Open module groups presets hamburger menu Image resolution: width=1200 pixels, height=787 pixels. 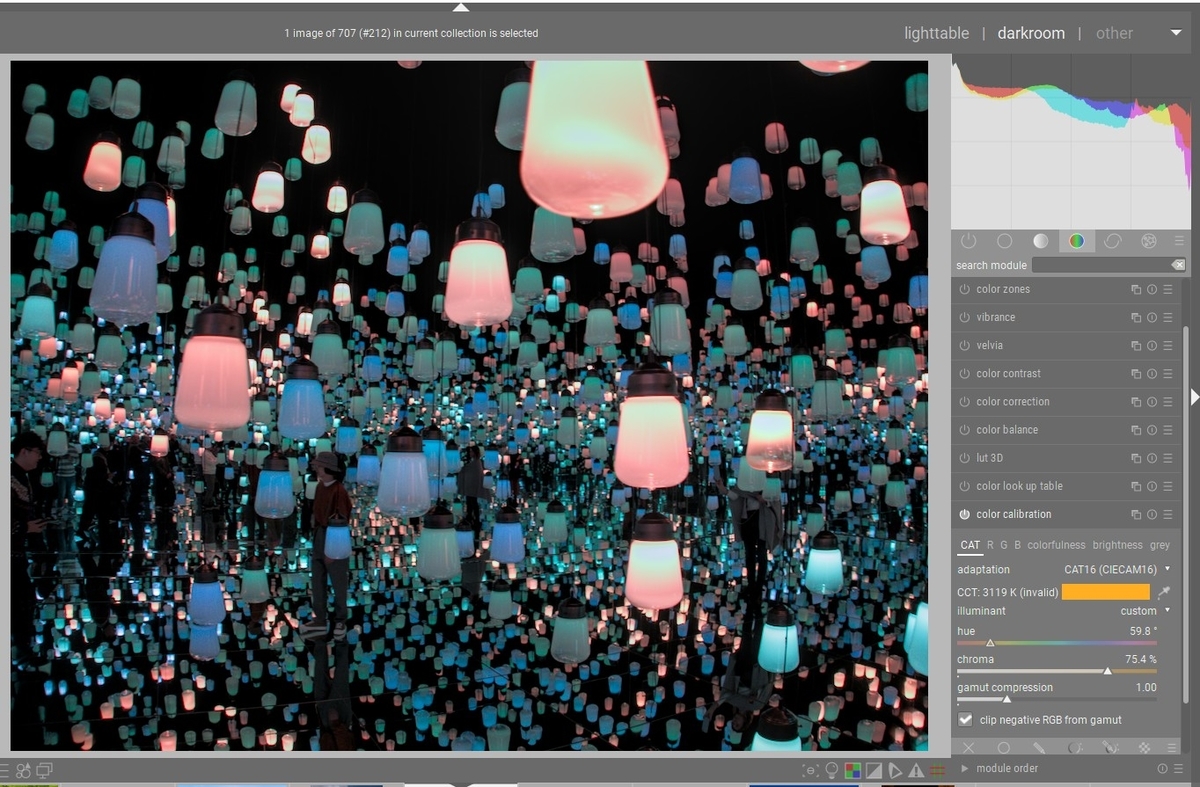[1179, 241]
